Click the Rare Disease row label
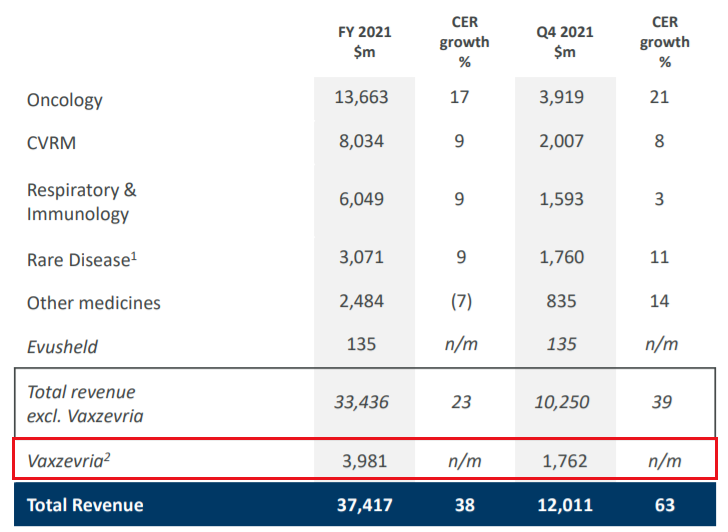Viewport: 728px width, 532px height. [x=82, y=260]
